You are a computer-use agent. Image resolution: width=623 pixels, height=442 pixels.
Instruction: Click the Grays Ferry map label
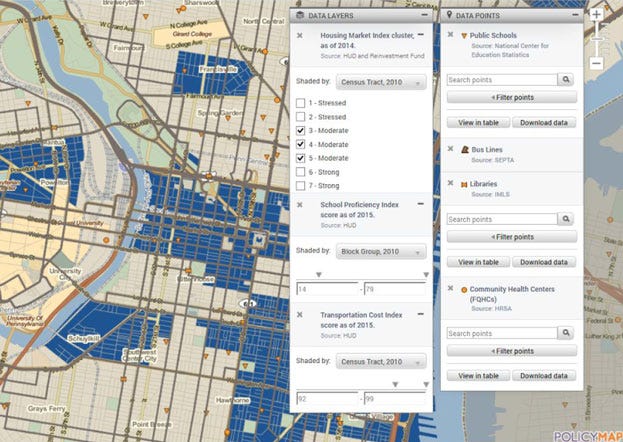[x=46, y=409]
